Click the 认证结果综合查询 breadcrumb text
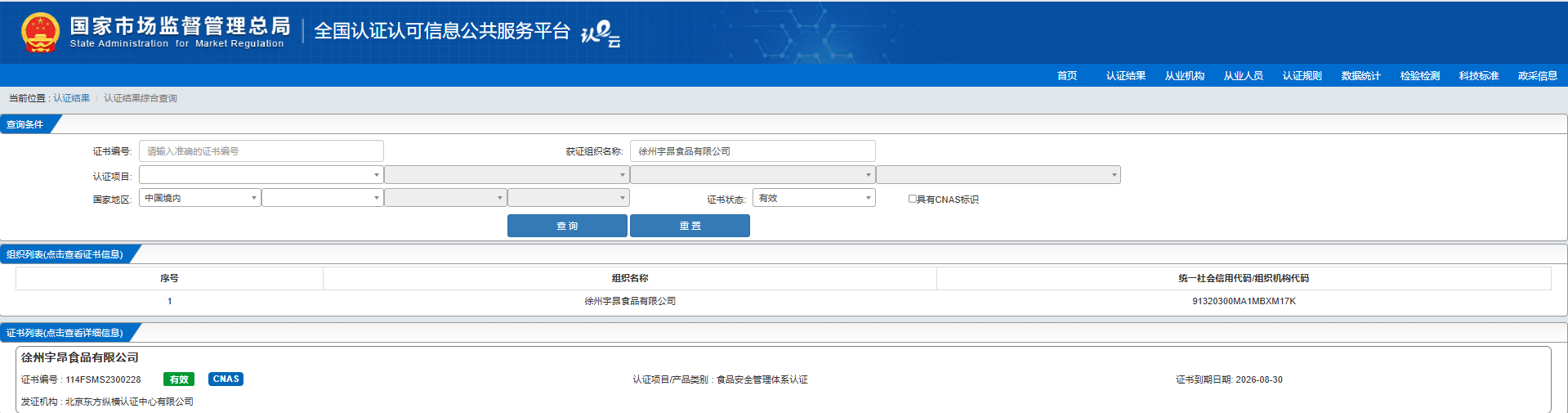The image size is (1568, 413). point(141,98)
